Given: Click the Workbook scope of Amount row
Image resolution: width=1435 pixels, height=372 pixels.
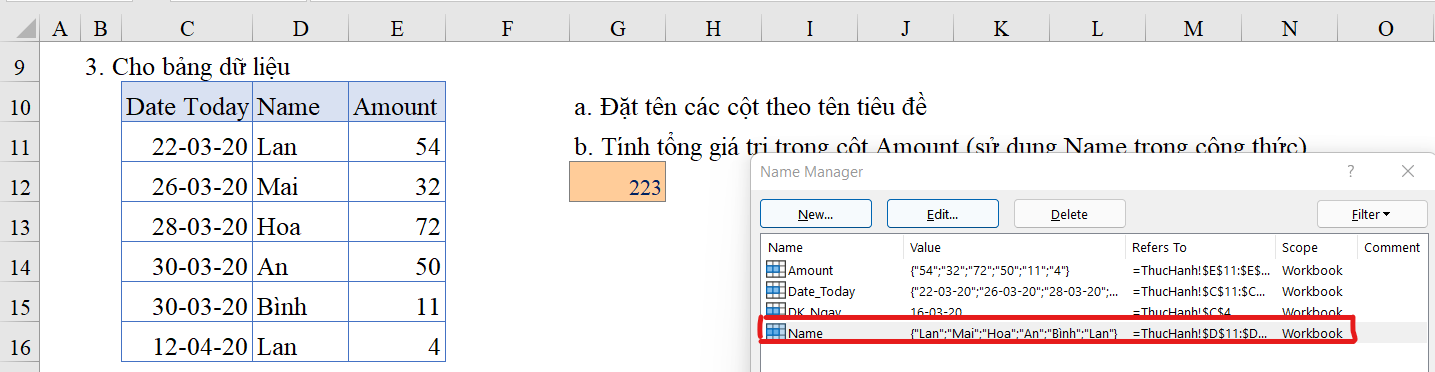Looking at the screenshot, I should [1312, 270].
